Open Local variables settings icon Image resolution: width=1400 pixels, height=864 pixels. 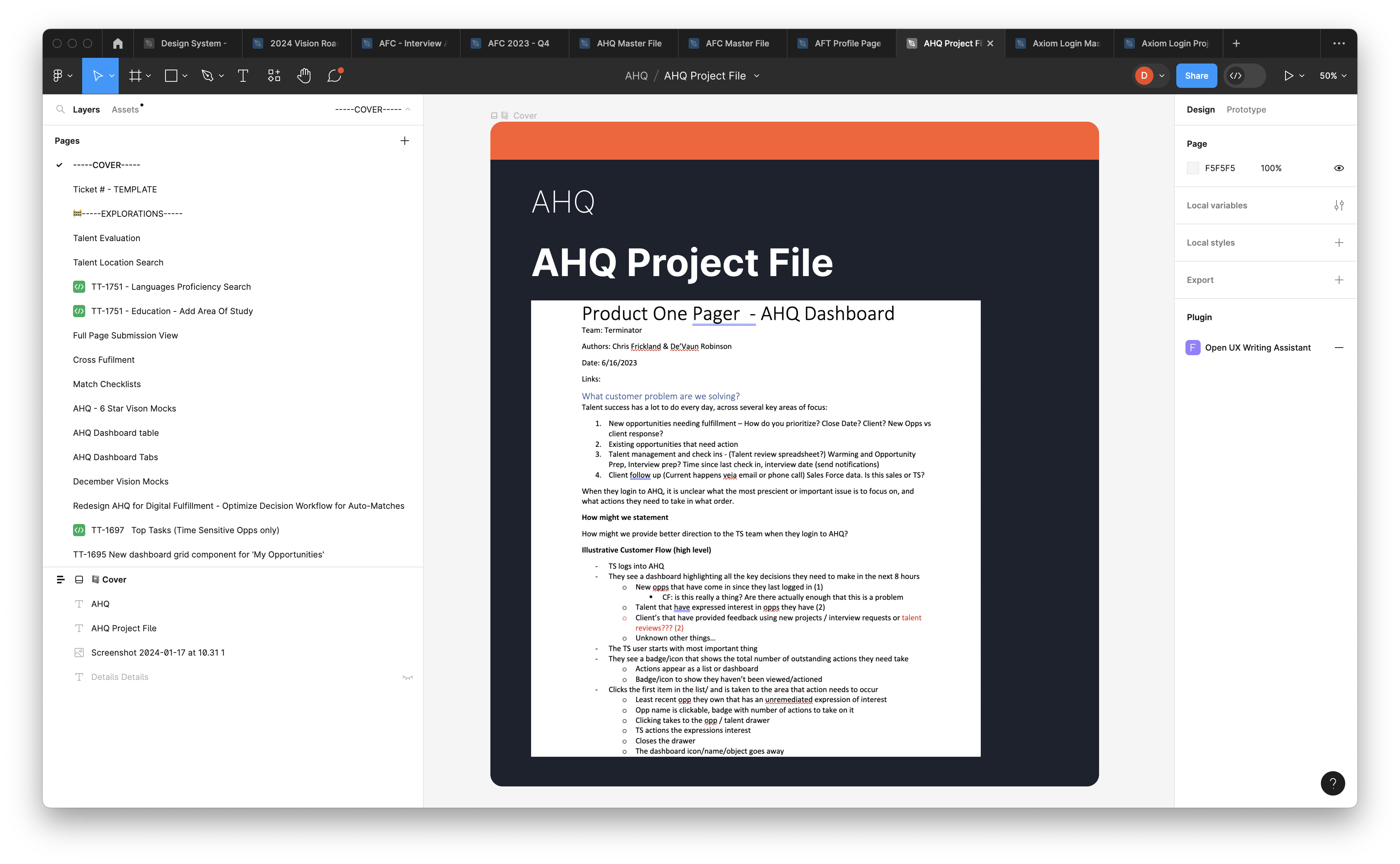[x=1338, y=205]
